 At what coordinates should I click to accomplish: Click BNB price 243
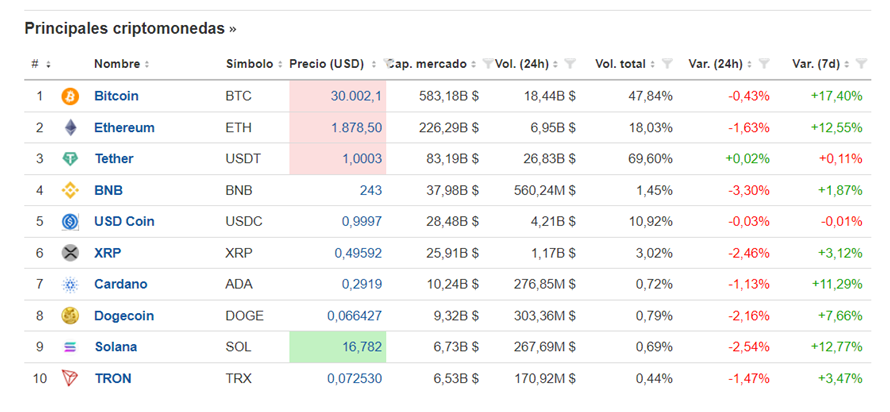coord(371,190)
